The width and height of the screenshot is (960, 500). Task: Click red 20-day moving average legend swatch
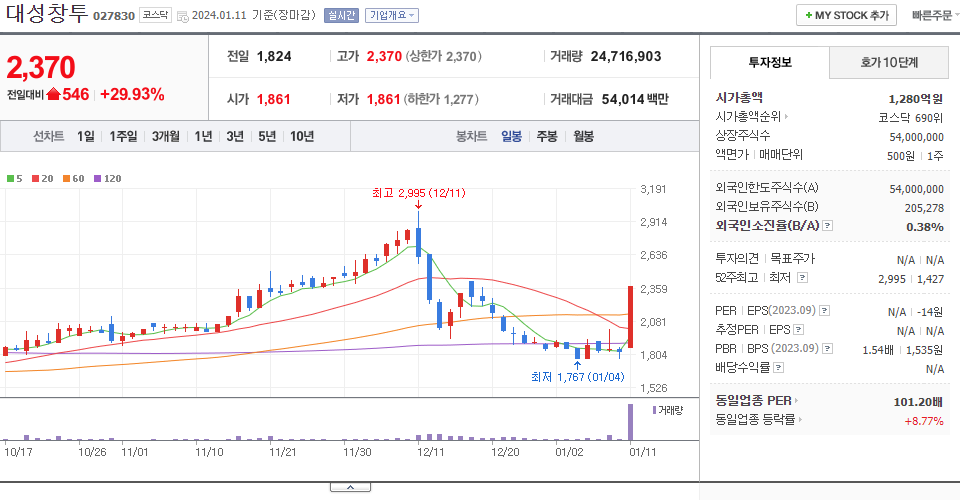click(36, 179)
